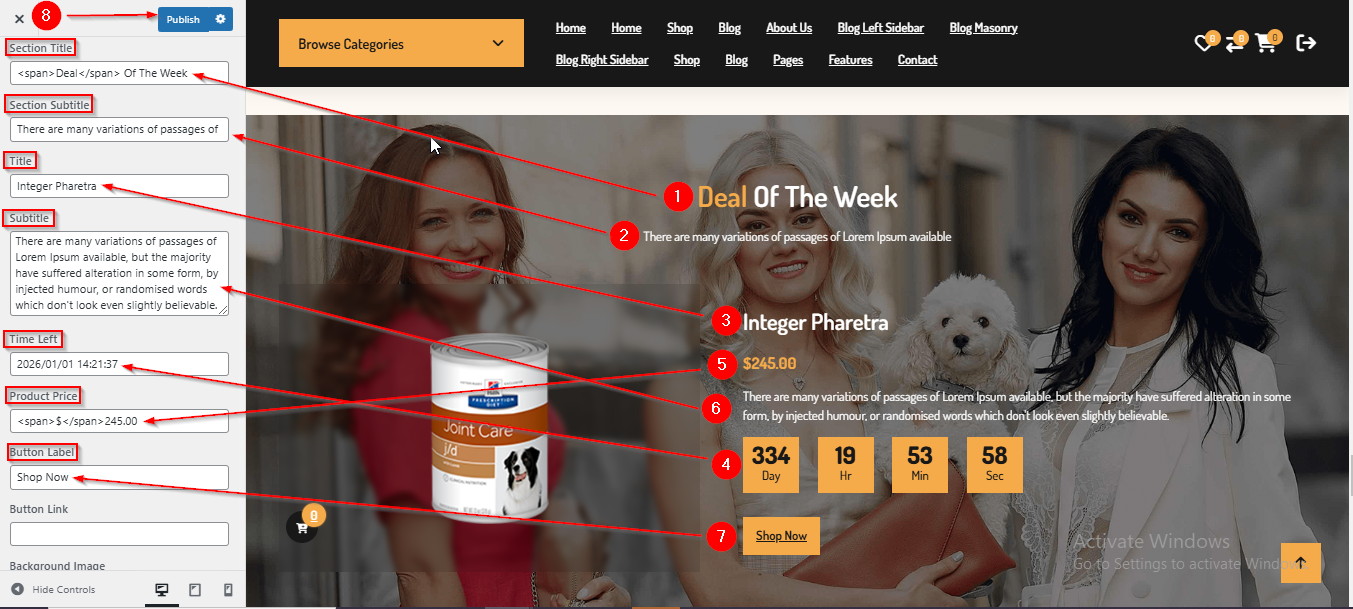1353x609 pixels.
Task: Click the Features menu link
Action: (x=850, y=60)
